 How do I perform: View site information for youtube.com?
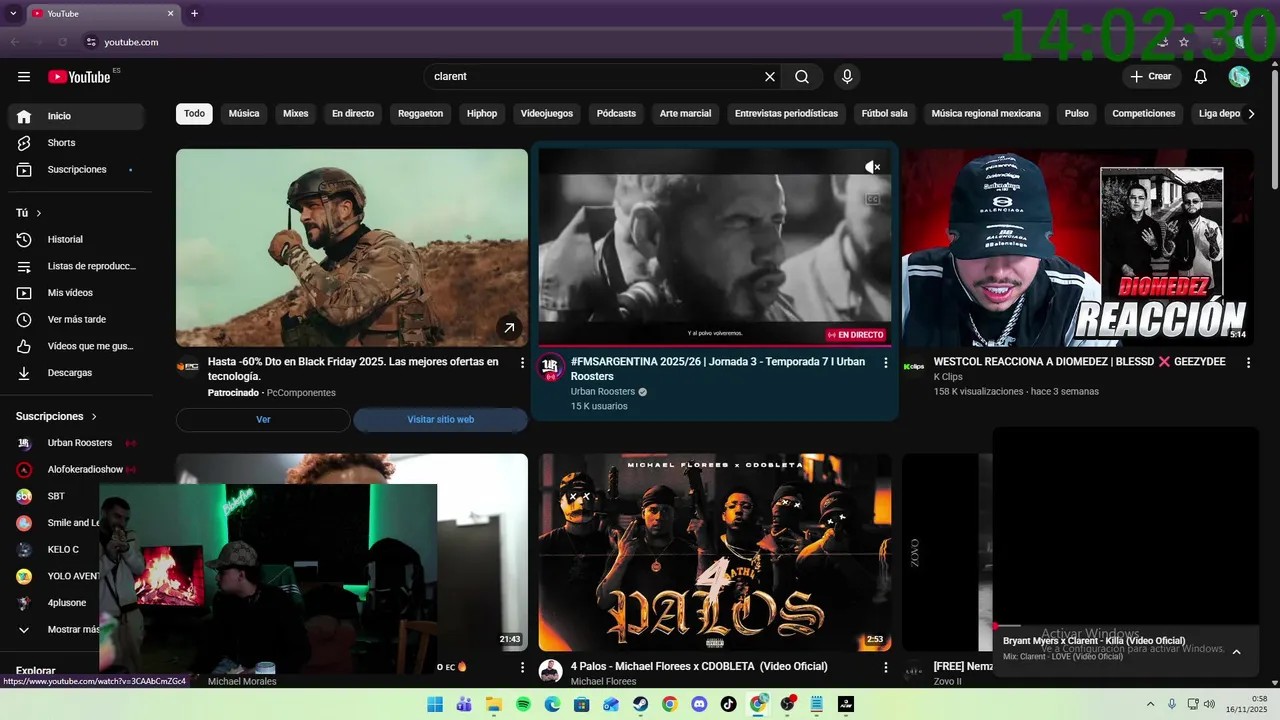pos(91,42)
